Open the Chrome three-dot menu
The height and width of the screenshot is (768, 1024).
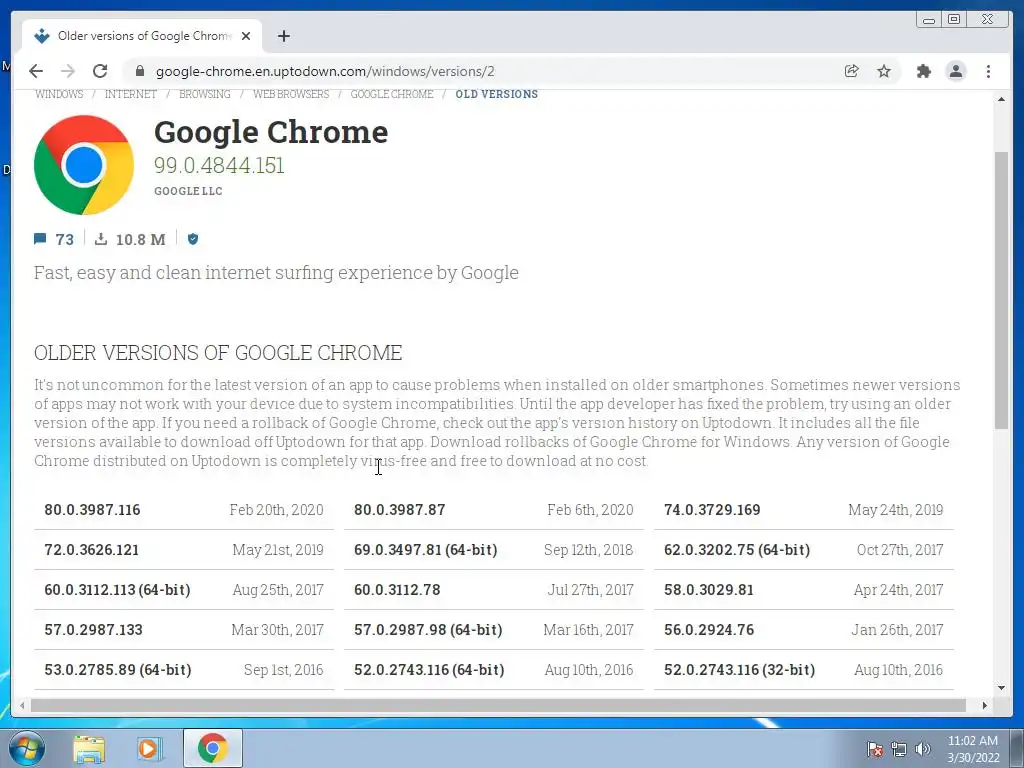coord(988,71)
